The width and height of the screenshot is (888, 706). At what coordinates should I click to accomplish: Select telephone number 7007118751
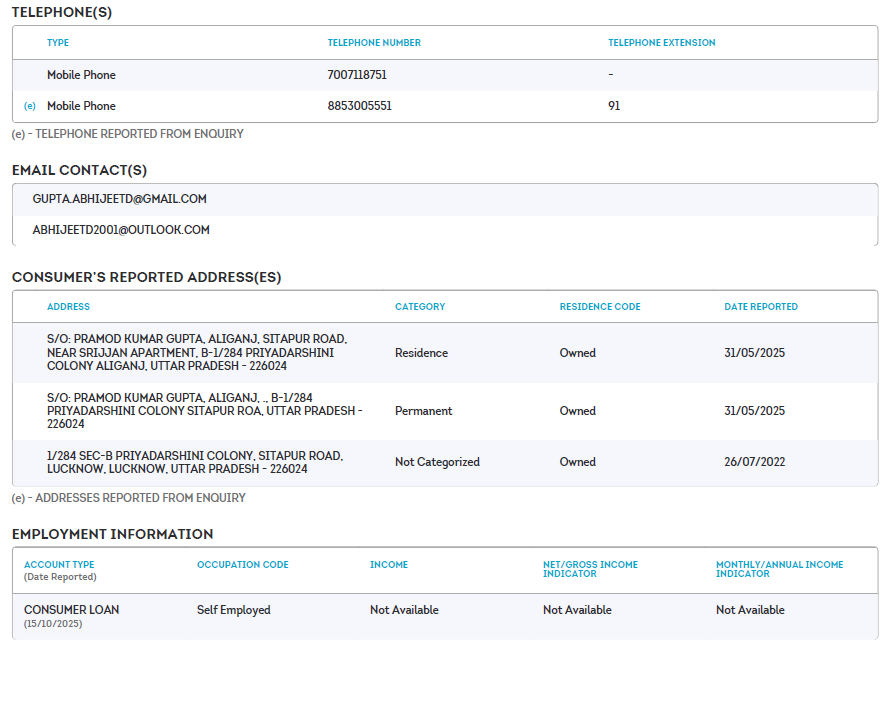pos(356,75)
